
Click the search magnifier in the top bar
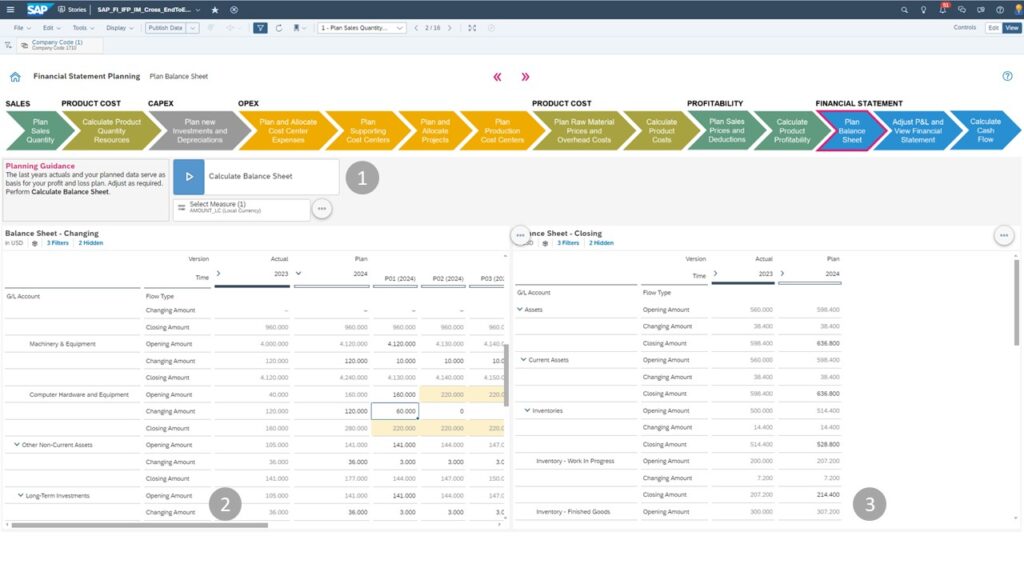point(906,9)
